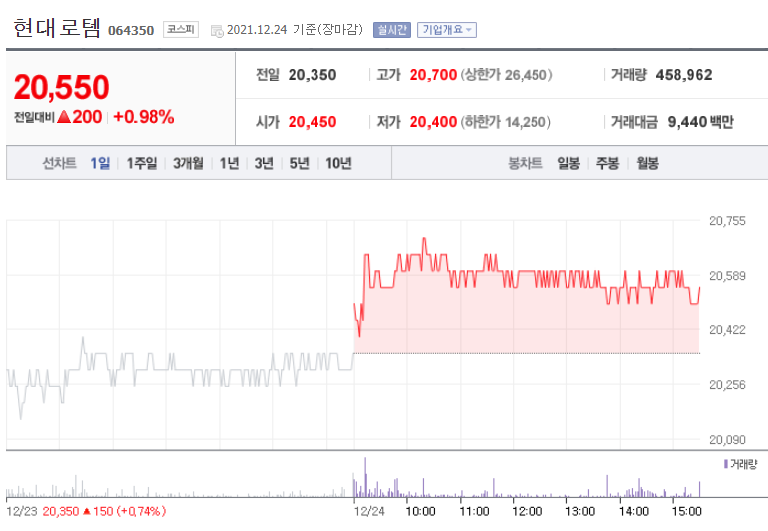Click the red up-triangle beside 200
Screen dimensions: 768x531
coord(64,117)
